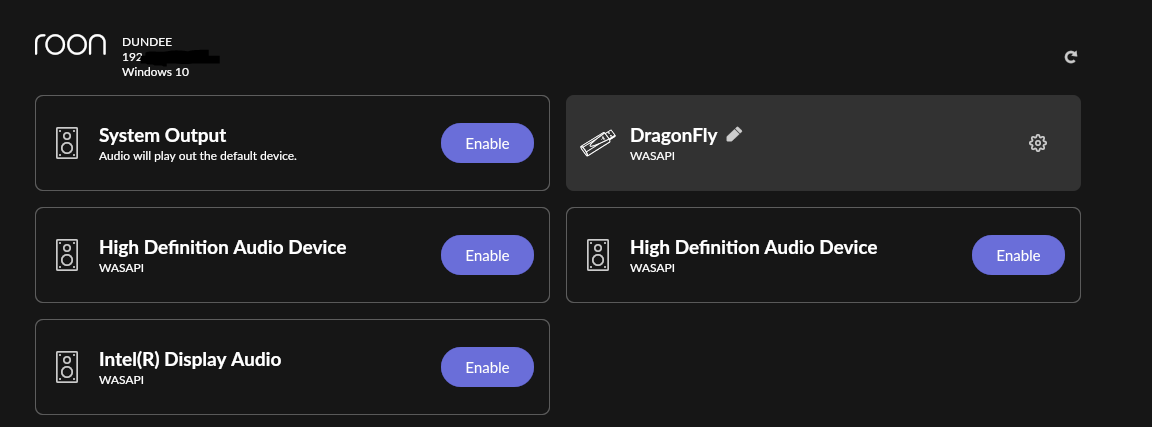Click the Intel(R) Display Audio speaker icon

click(67, 367)
